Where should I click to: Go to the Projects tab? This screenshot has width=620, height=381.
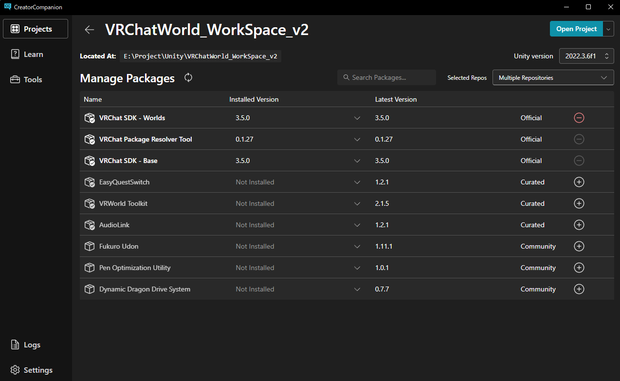click(36, 29)
